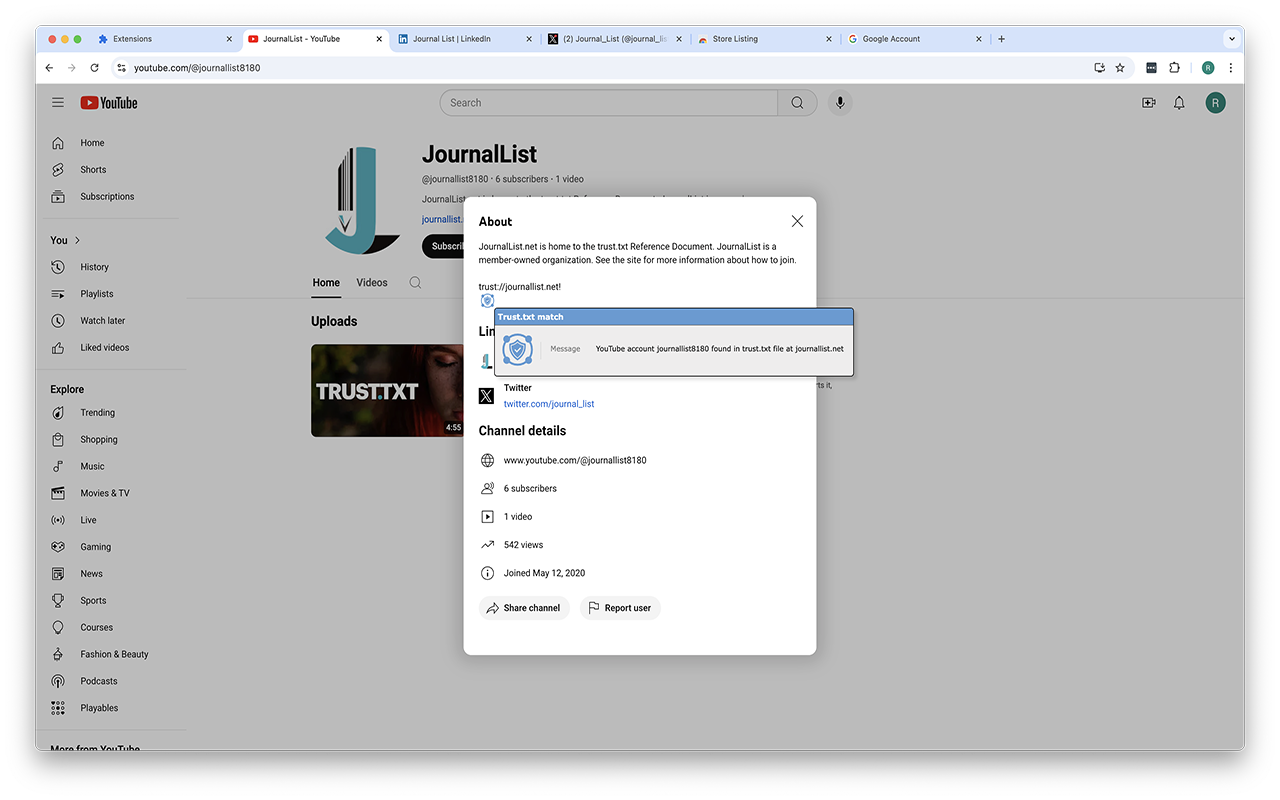Select the channel Home tab
Screen dimensions: 1280x800
(x=326, y=283)
